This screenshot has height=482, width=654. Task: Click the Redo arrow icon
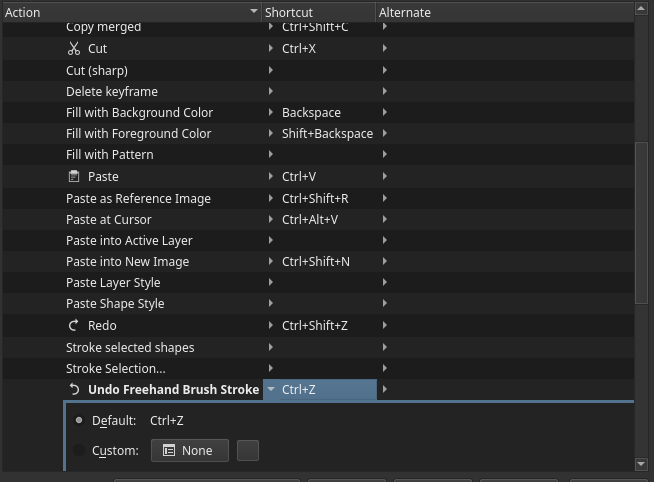coord(73,326)
